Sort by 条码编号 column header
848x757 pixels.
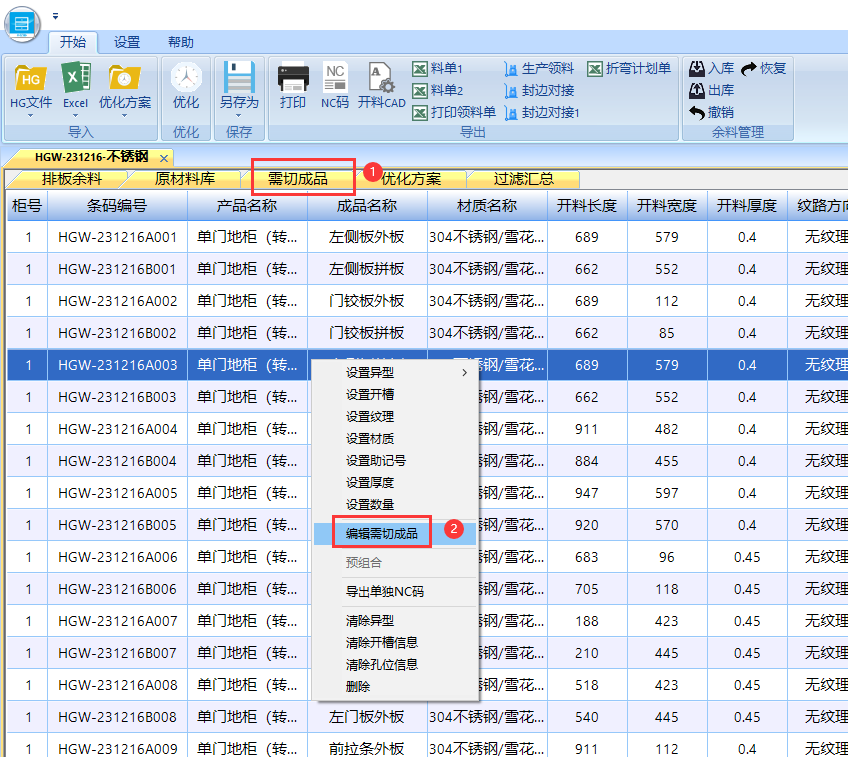tap(117, 205)
